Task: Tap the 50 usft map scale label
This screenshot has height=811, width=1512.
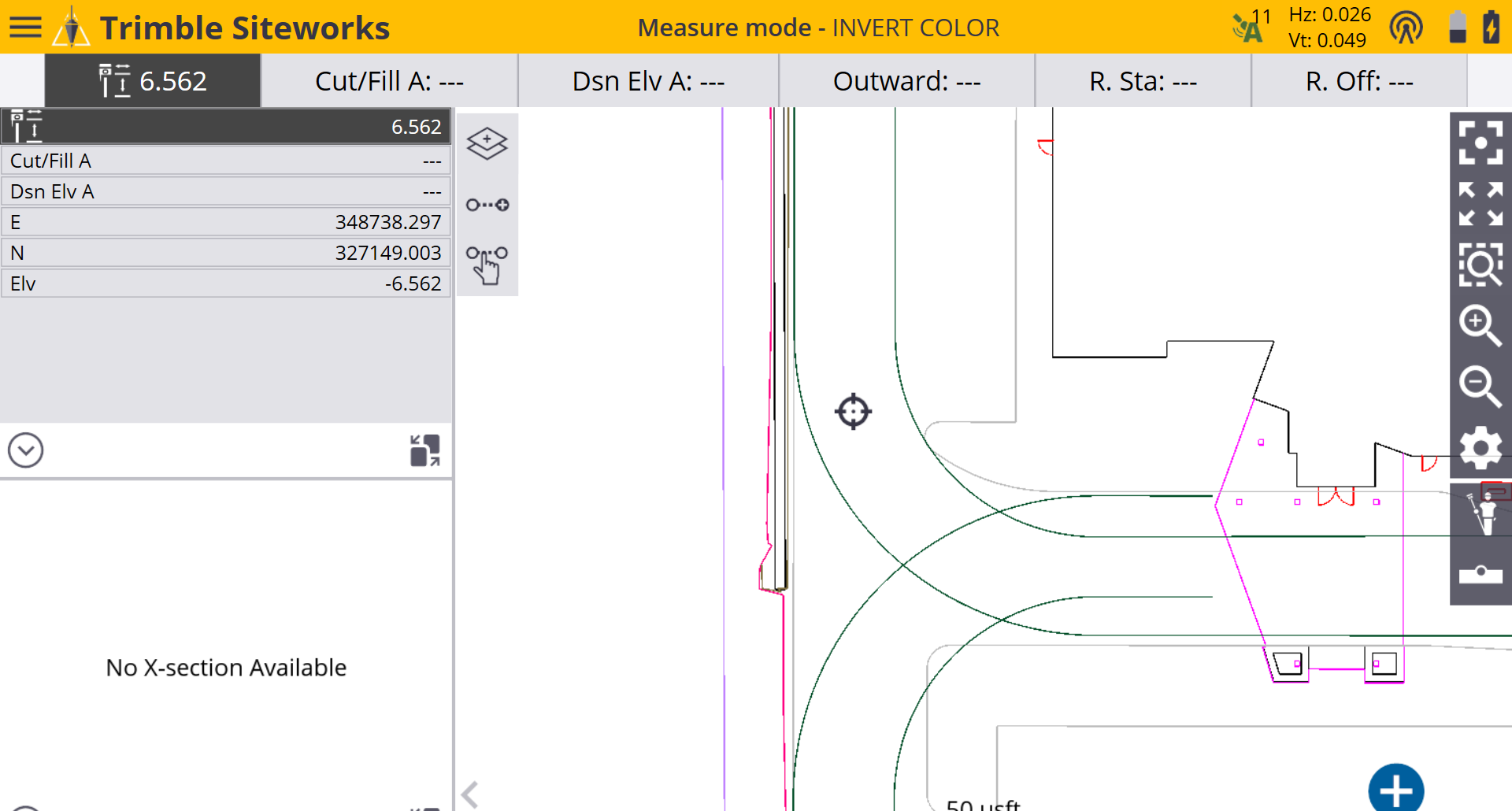Action: (983, 804)
